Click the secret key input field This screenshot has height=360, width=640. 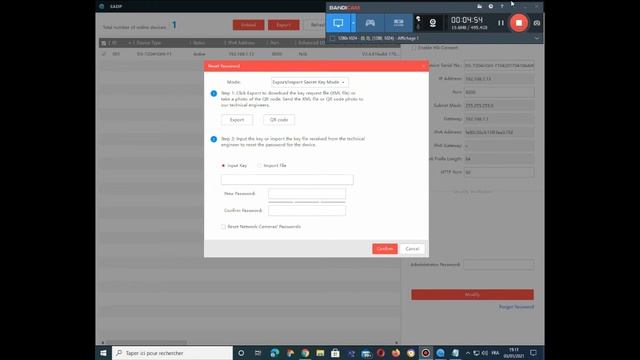tap(287, 180)
